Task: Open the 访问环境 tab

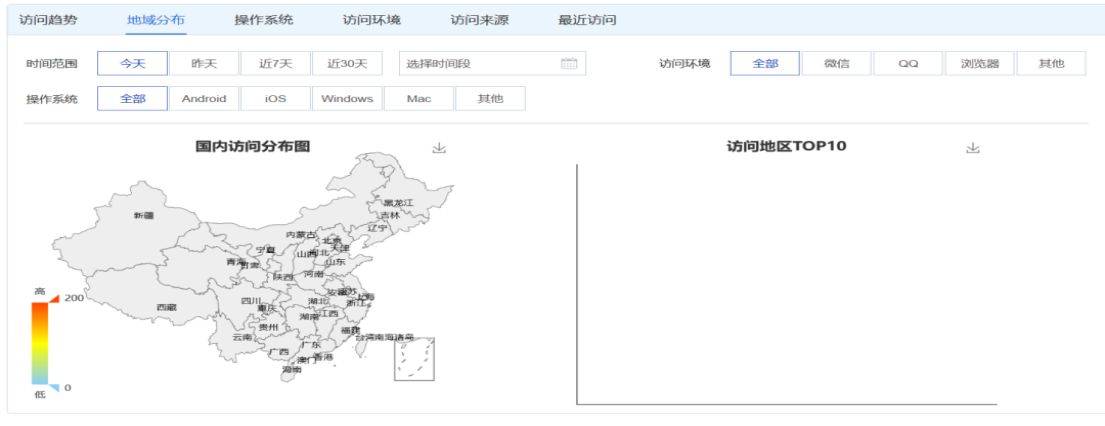Action: coord(371,20)
